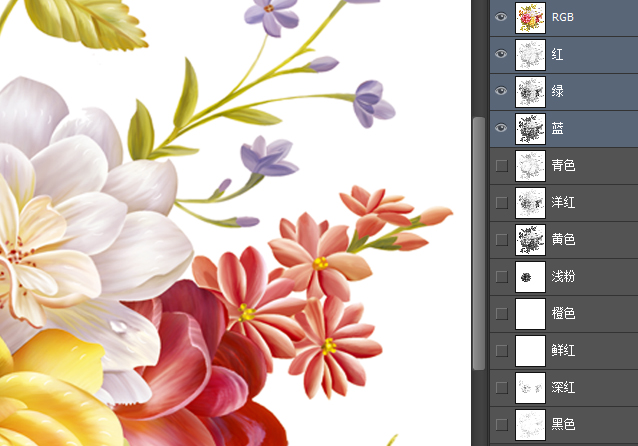Click the 浅粉 channel name
Screen dimensions: 638x446
click(x=563, y=276)
